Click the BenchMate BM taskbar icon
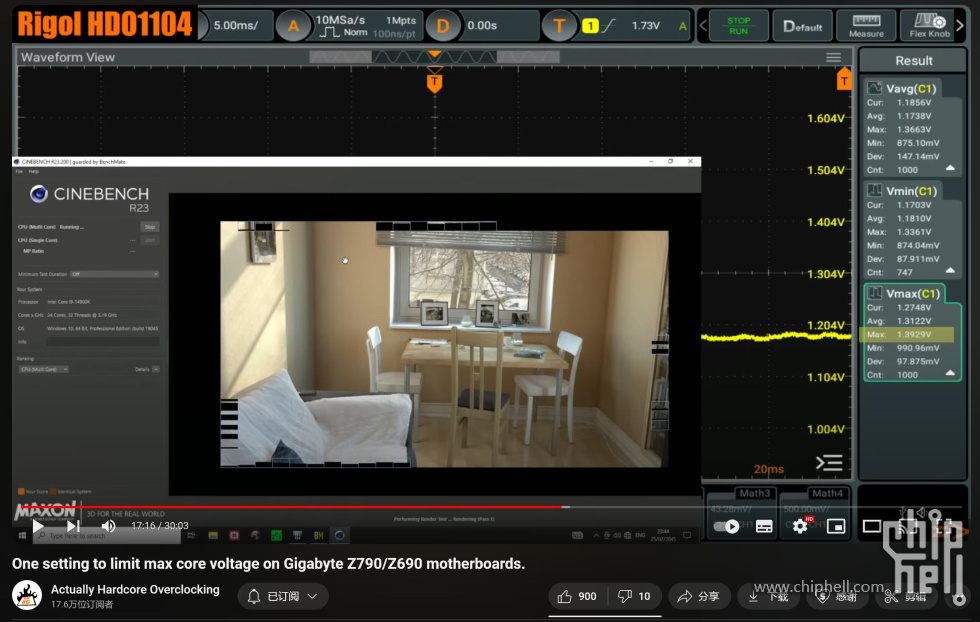The height and width of the screenshot is (622, 980). click(318, 535)
